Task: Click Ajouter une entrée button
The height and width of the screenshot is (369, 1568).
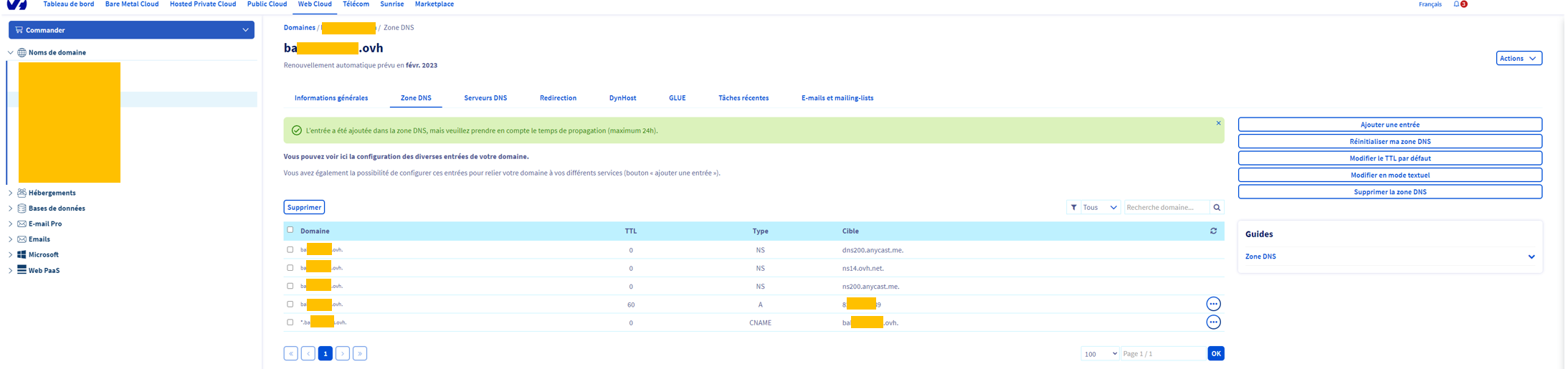Action: 1389,125
